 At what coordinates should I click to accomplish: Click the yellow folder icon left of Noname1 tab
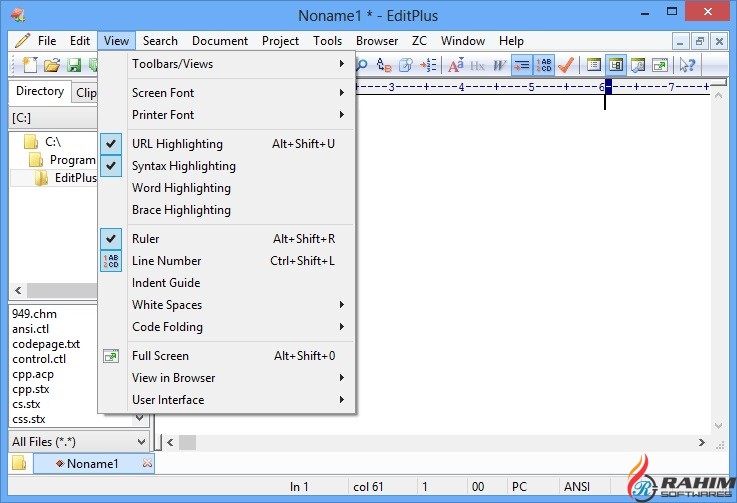19,464
